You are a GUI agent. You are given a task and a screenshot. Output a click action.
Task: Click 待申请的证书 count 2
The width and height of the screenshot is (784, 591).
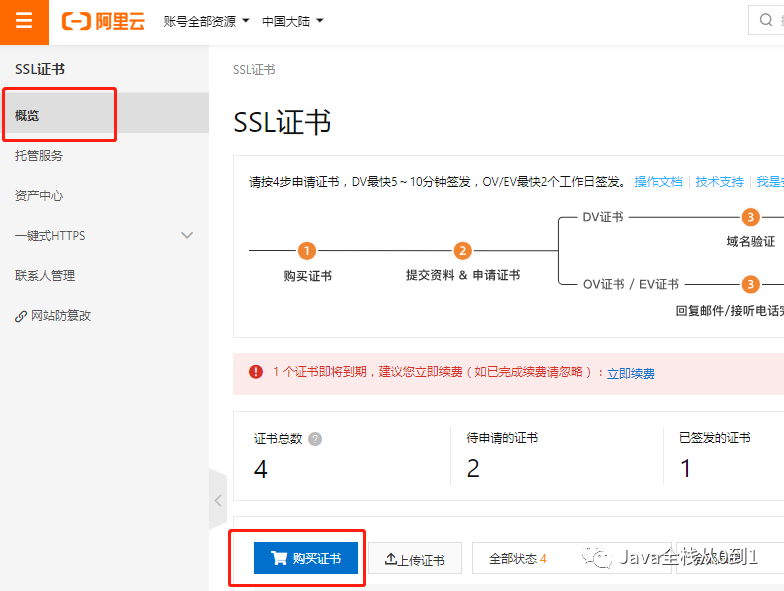coord(473,468)
